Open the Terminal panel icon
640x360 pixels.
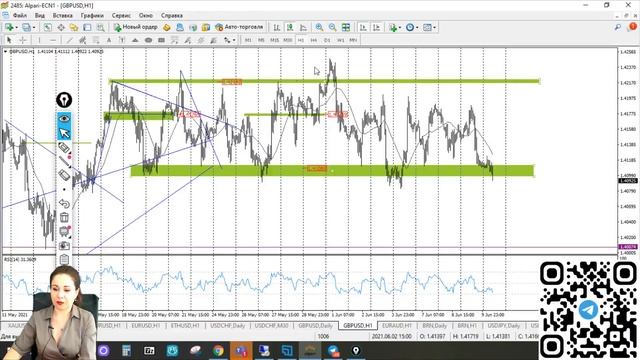(x=87, y=27)
